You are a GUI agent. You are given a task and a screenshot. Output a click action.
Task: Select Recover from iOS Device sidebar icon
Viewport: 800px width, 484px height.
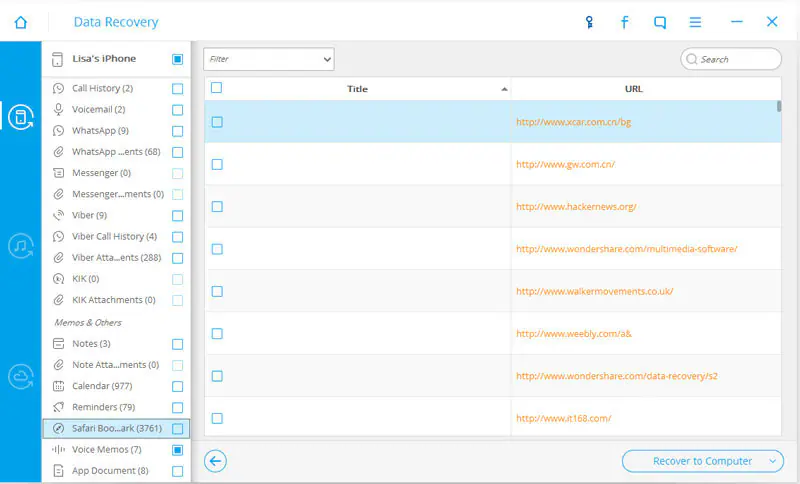click(x=21, y=117)
